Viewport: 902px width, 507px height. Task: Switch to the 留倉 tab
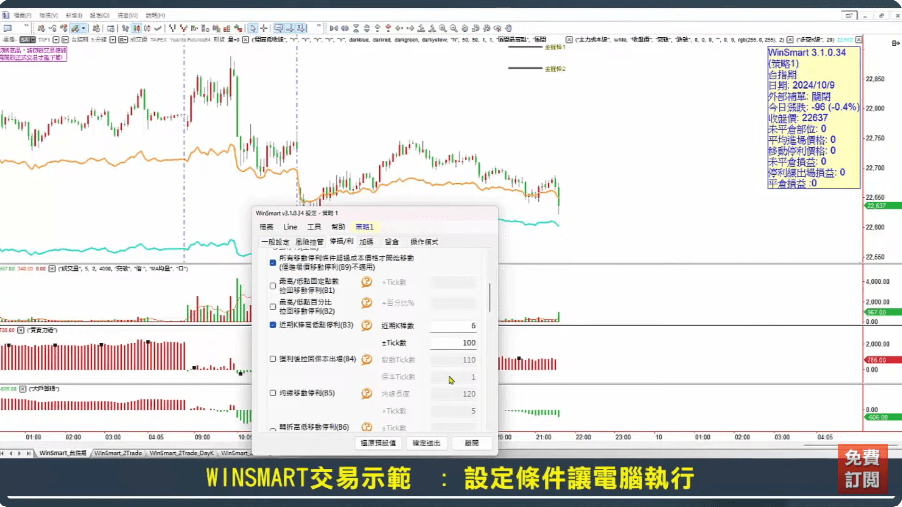point(392,242)
